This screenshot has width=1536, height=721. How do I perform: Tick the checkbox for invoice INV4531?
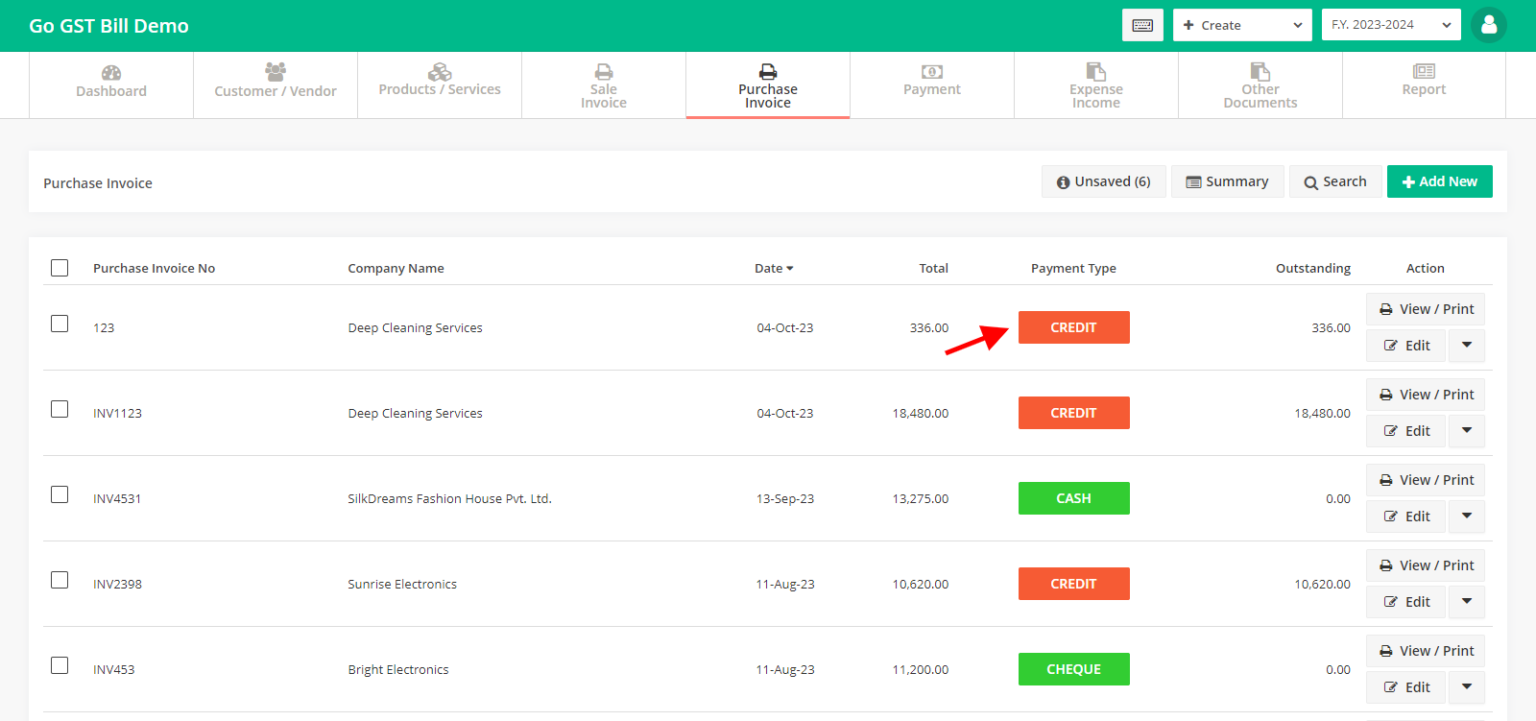59,494
